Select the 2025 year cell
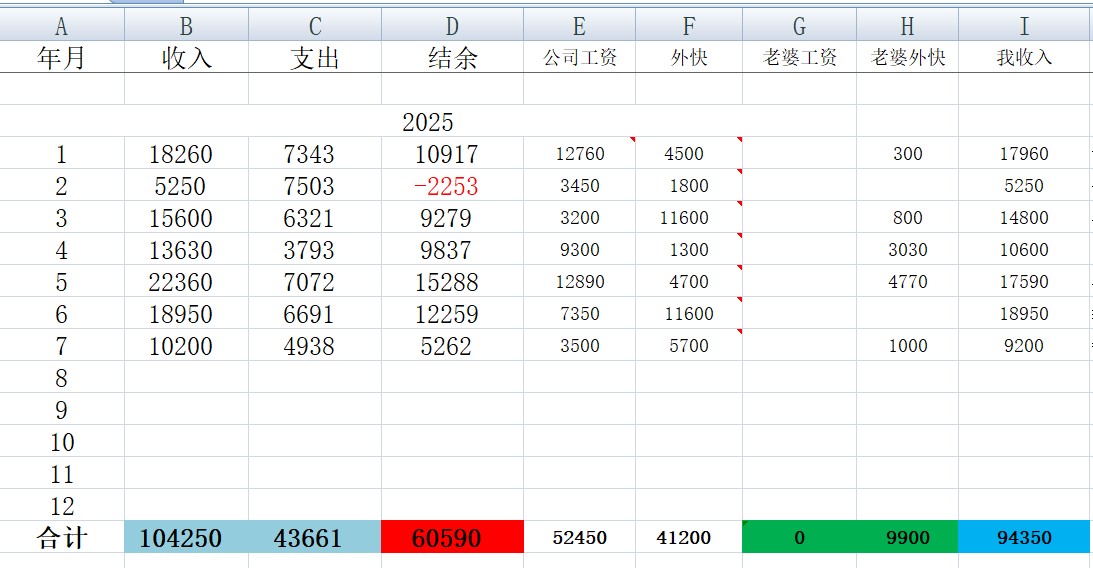This screenshot has height=568, width=1093. pyautogui.click(x=427, y=121)
